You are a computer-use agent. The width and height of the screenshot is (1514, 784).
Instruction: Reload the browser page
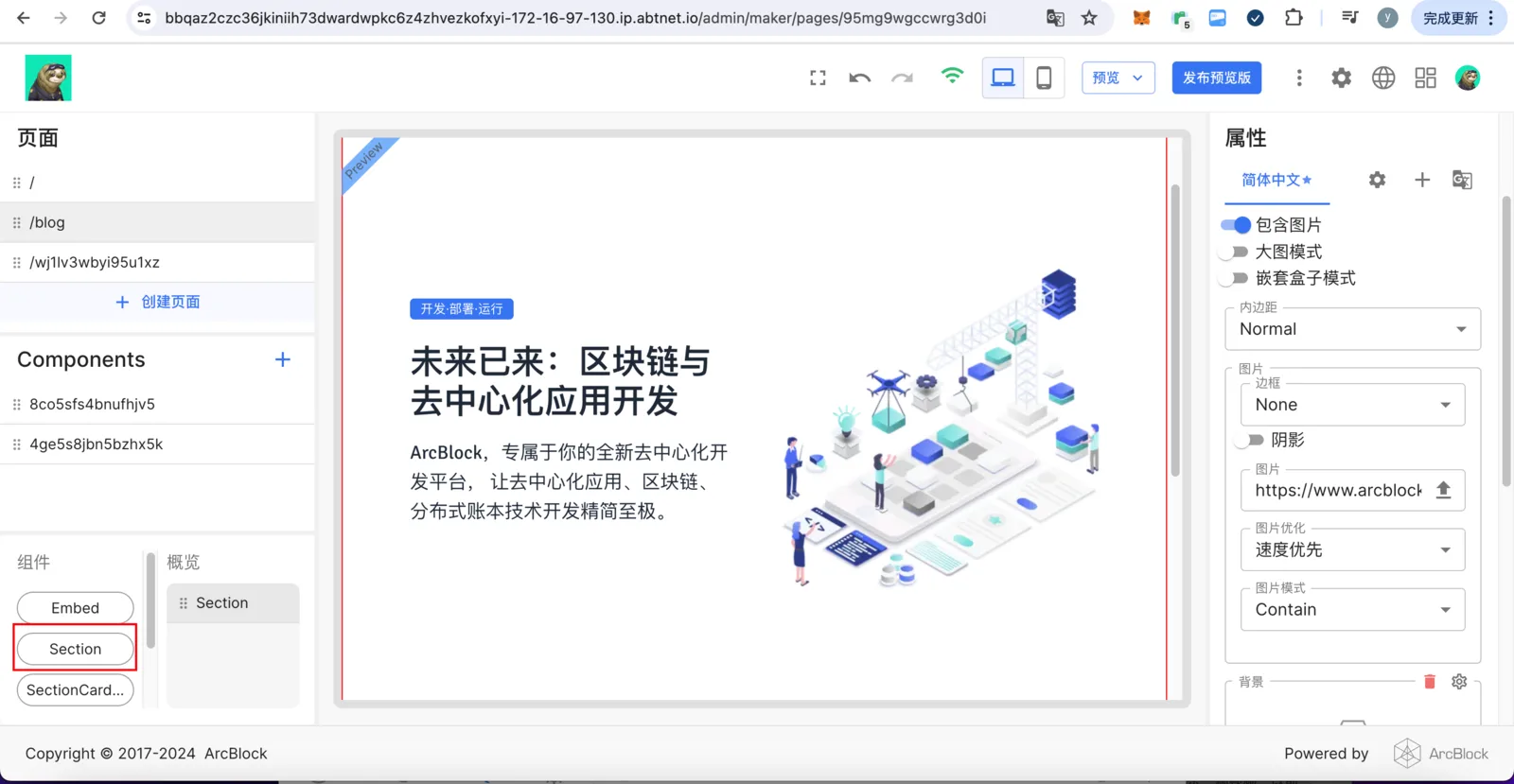pyautogui.click(x=98, y=18)
